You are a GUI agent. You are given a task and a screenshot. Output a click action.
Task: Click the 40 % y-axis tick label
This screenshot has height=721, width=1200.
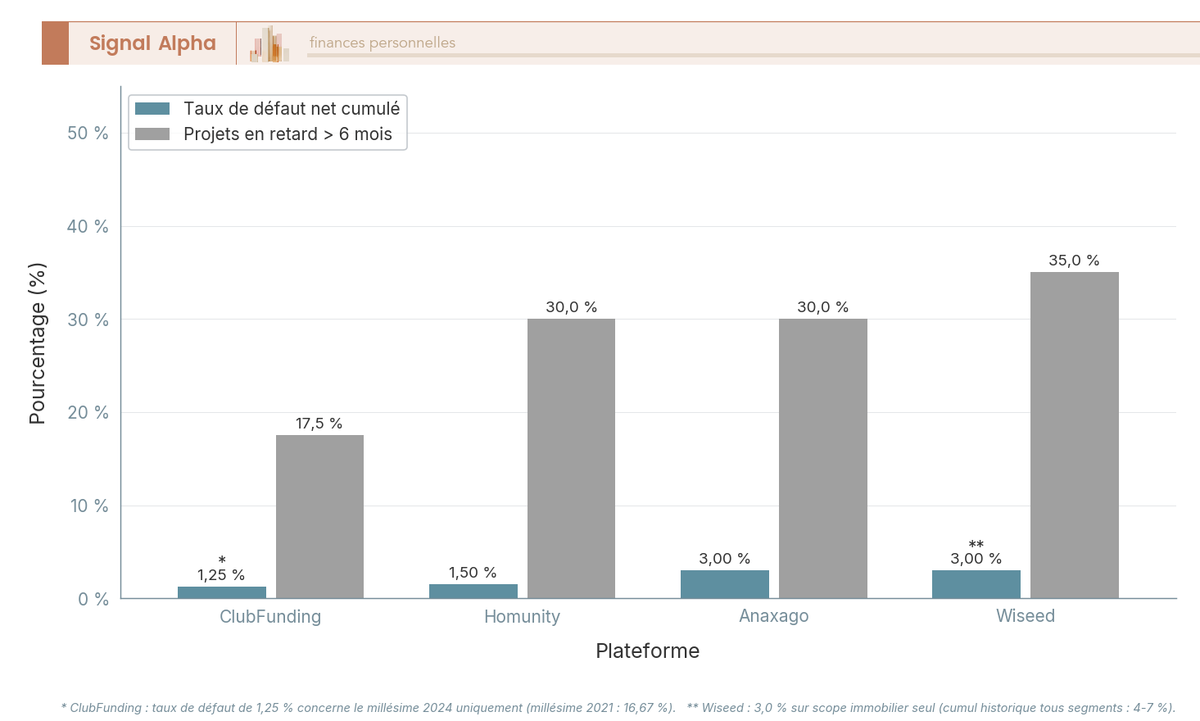pyautogui.click(x=87, y=227)
